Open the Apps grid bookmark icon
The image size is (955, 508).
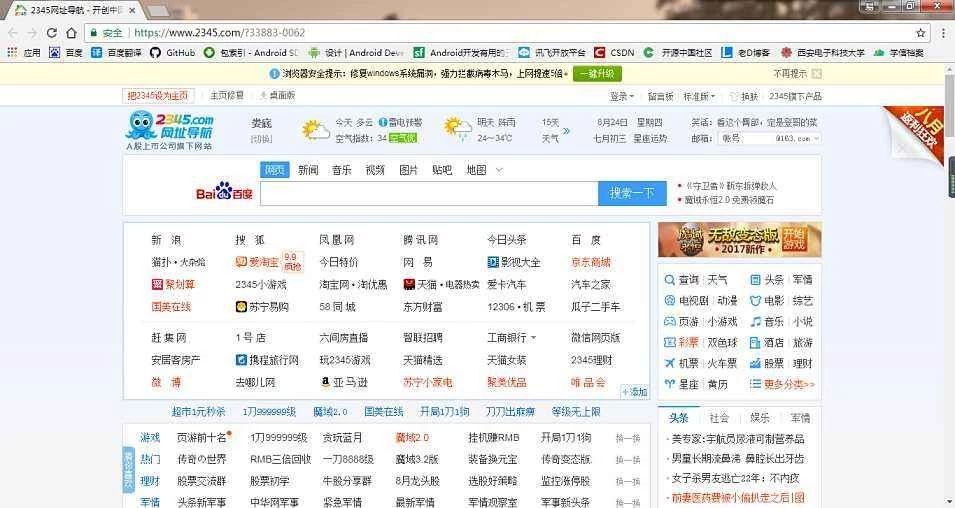12,53
